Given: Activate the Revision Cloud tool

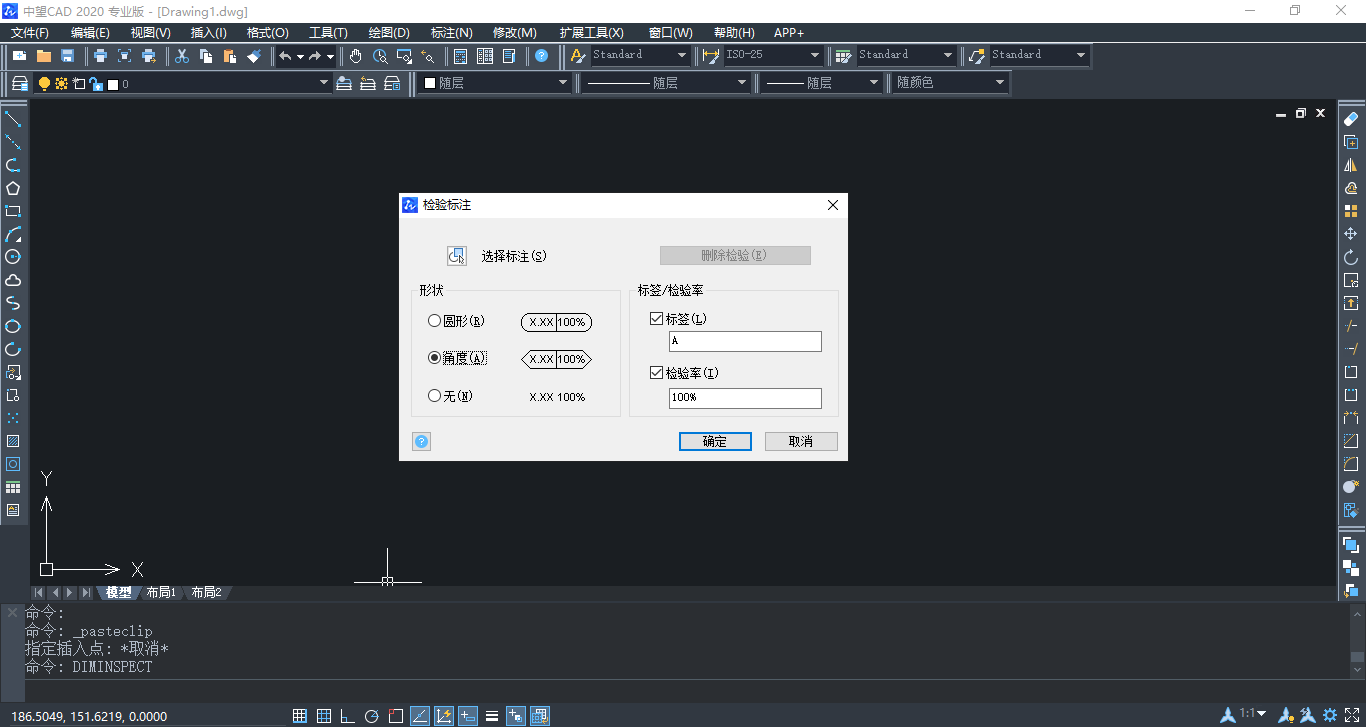Looking at the screenshot, I should 14,280.
